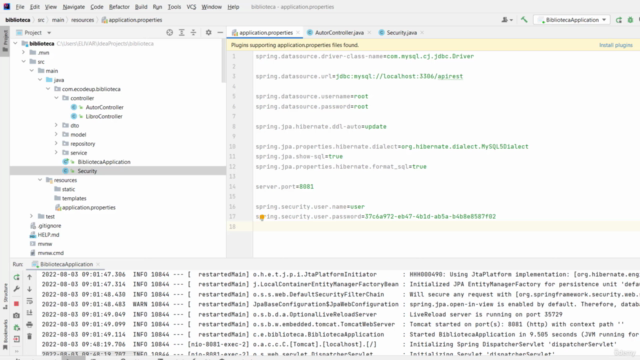Select the templates folder in the tree
This screenshot has width=640, height=360.
(x=74, y=198)
